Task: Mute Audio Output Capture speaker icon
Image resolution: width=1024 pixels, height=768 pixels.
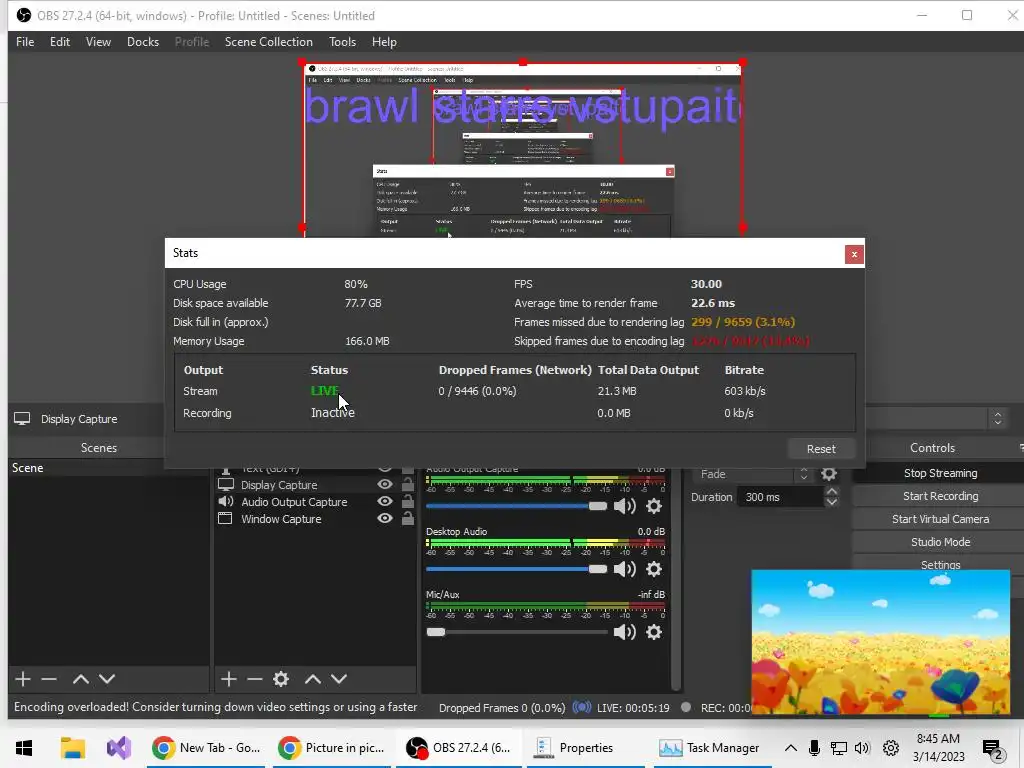Action: [x=625, y=506]
